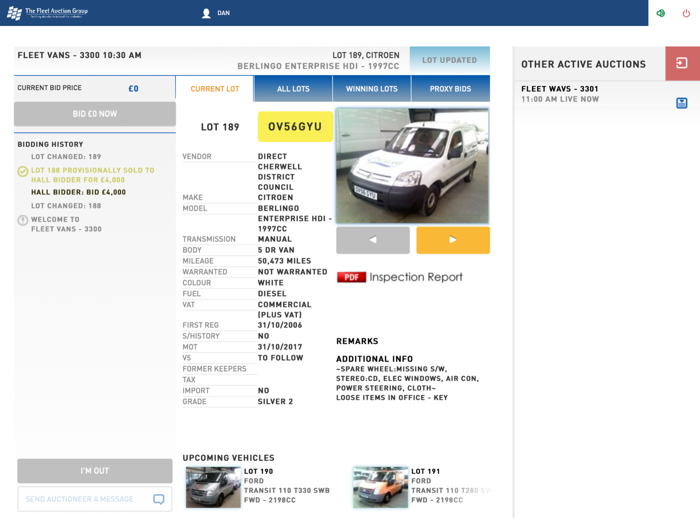
Task: Click the Lot Updated status badge
Action: click(x=450, y=60)
